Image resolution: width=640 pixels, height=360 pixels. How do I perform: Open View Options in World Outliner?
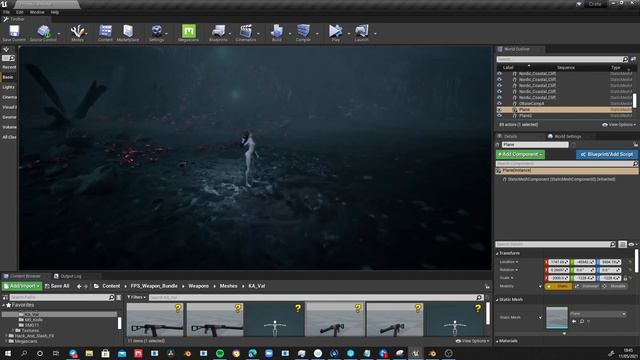pos(619,124)
